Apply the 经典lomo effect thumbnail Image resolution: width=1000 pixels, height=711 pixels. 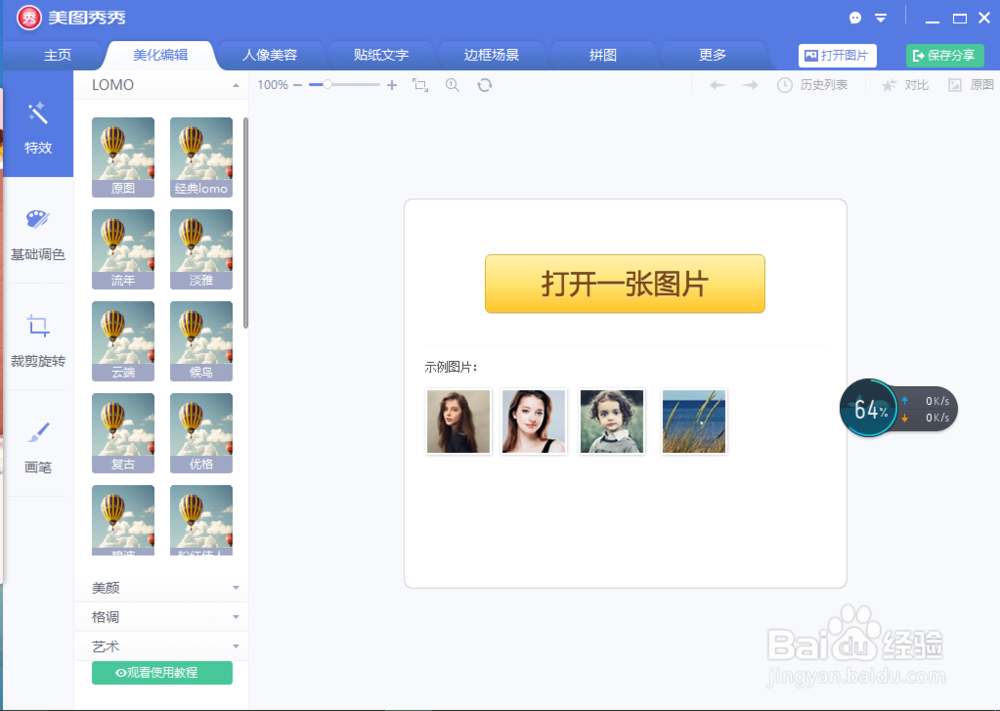click(x=201, y=157)
